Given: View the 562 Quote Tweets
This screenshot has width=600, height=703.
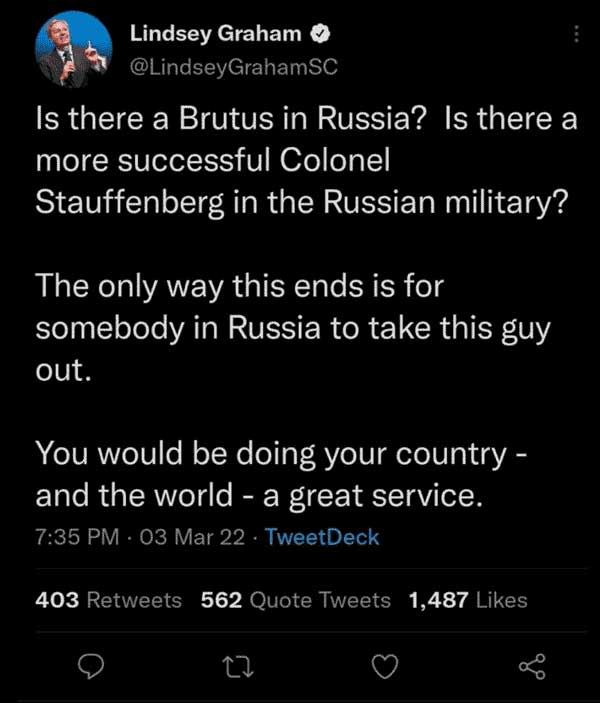Looking at the screenshot, I should 295,600.
